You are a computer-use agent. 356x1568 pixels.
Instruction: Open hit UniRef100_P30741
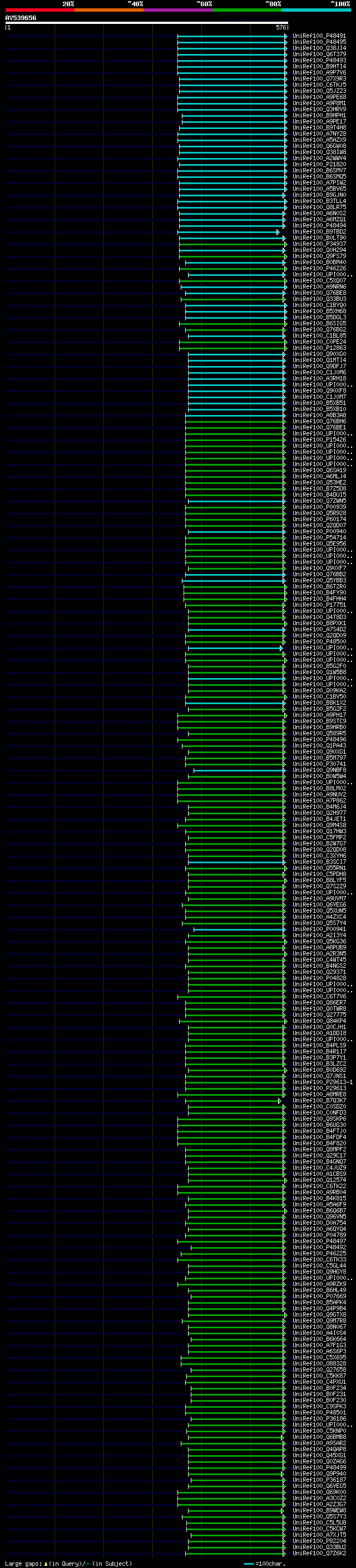point(319,764)
